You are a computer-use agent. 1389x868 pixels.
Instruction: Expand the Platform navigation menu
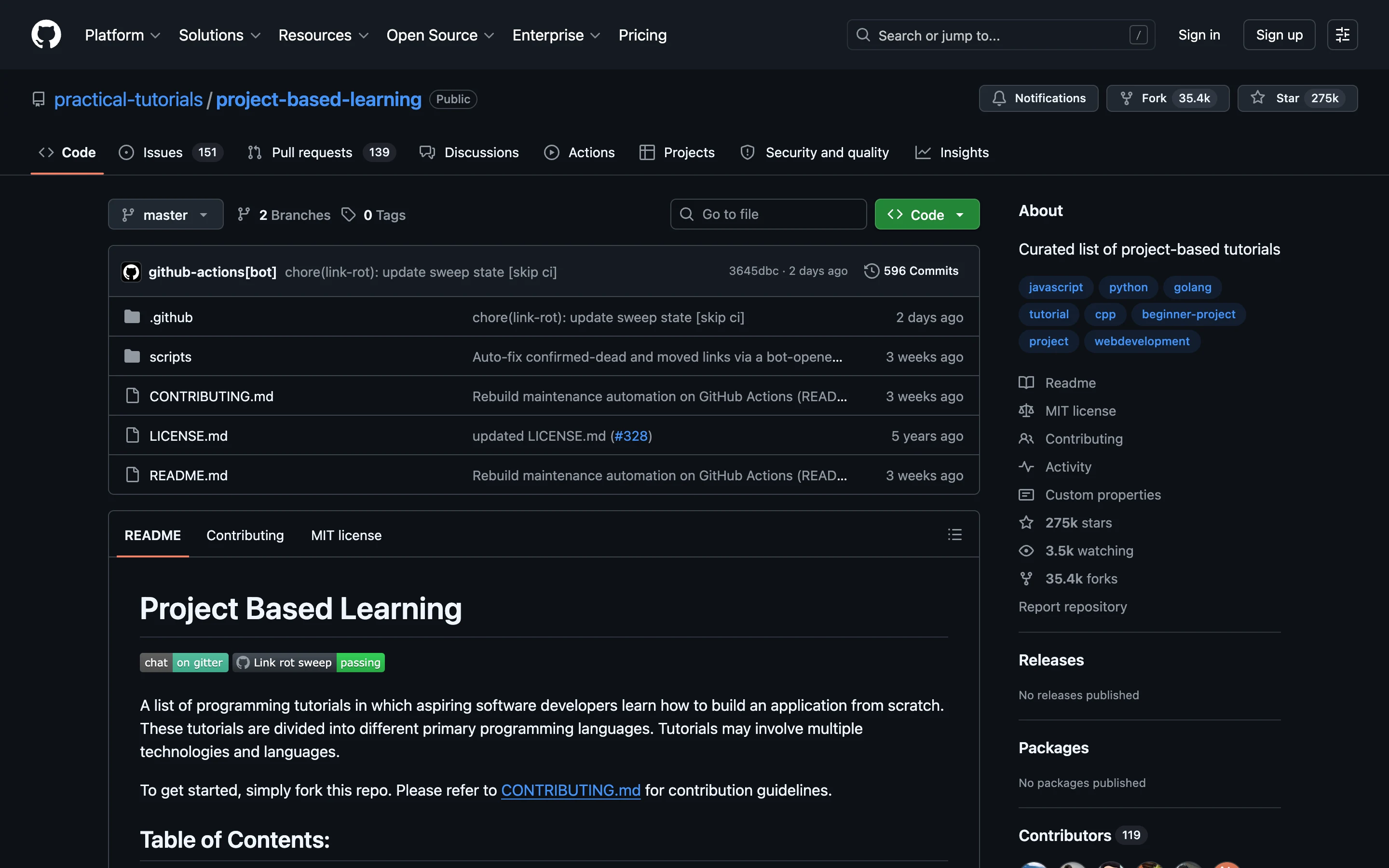(122, 35)
